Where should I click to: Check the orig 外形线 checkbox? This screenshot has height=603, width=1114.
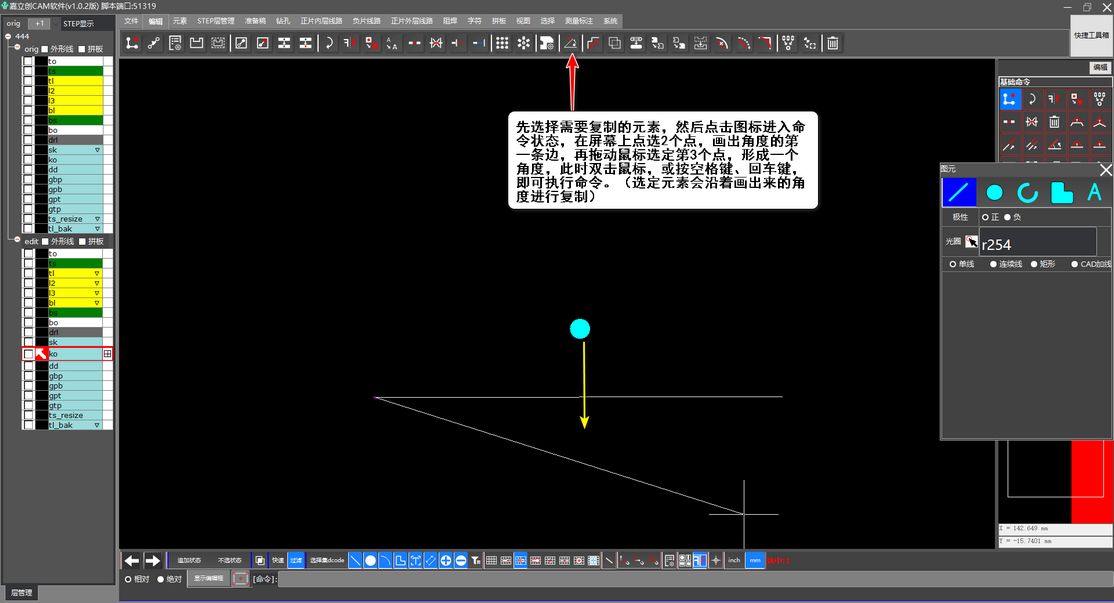[x=45, y=49]
